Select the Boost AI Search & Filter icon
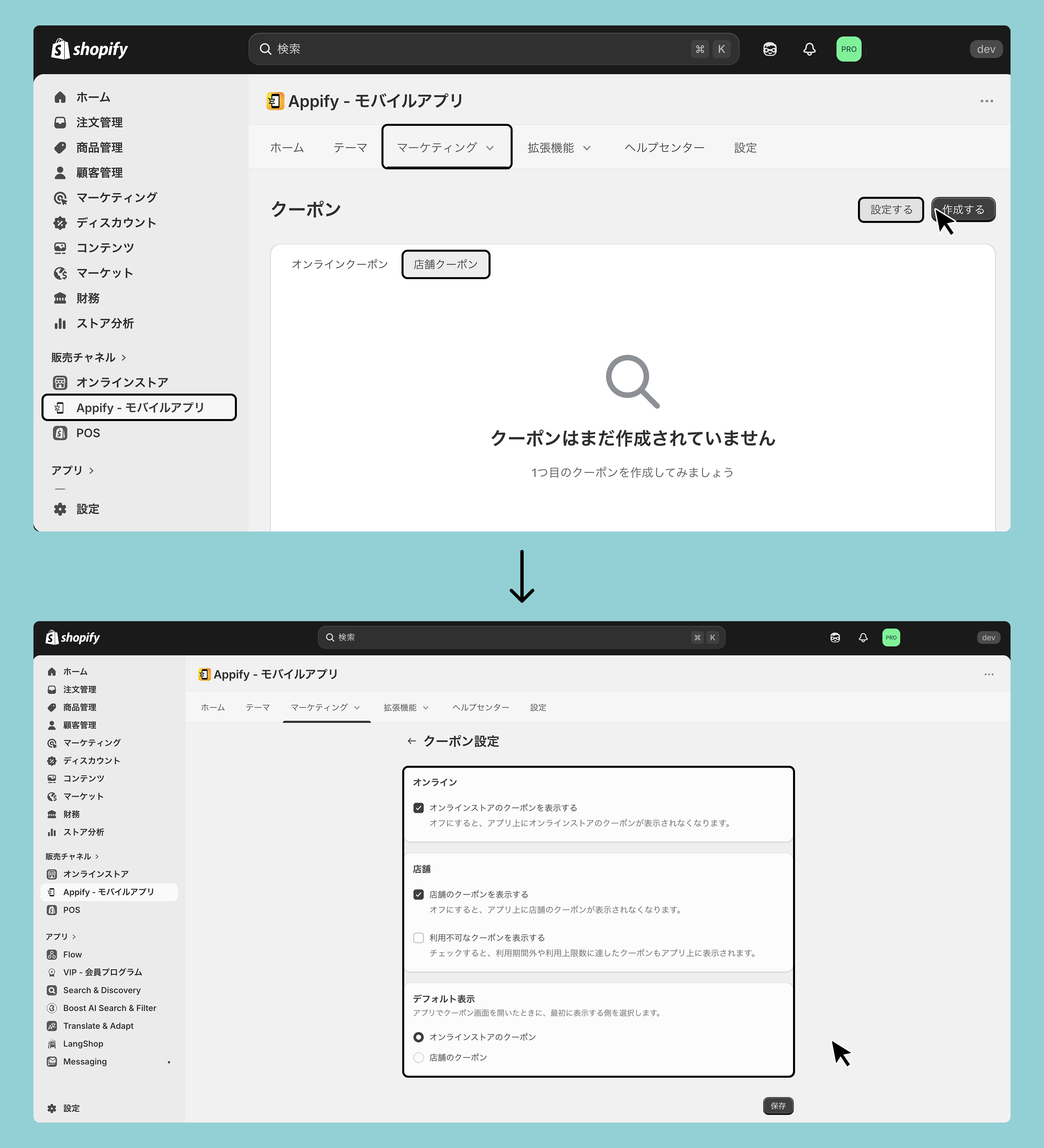The height and width of the screenshot is (1148, 1044). (52, 1008)
